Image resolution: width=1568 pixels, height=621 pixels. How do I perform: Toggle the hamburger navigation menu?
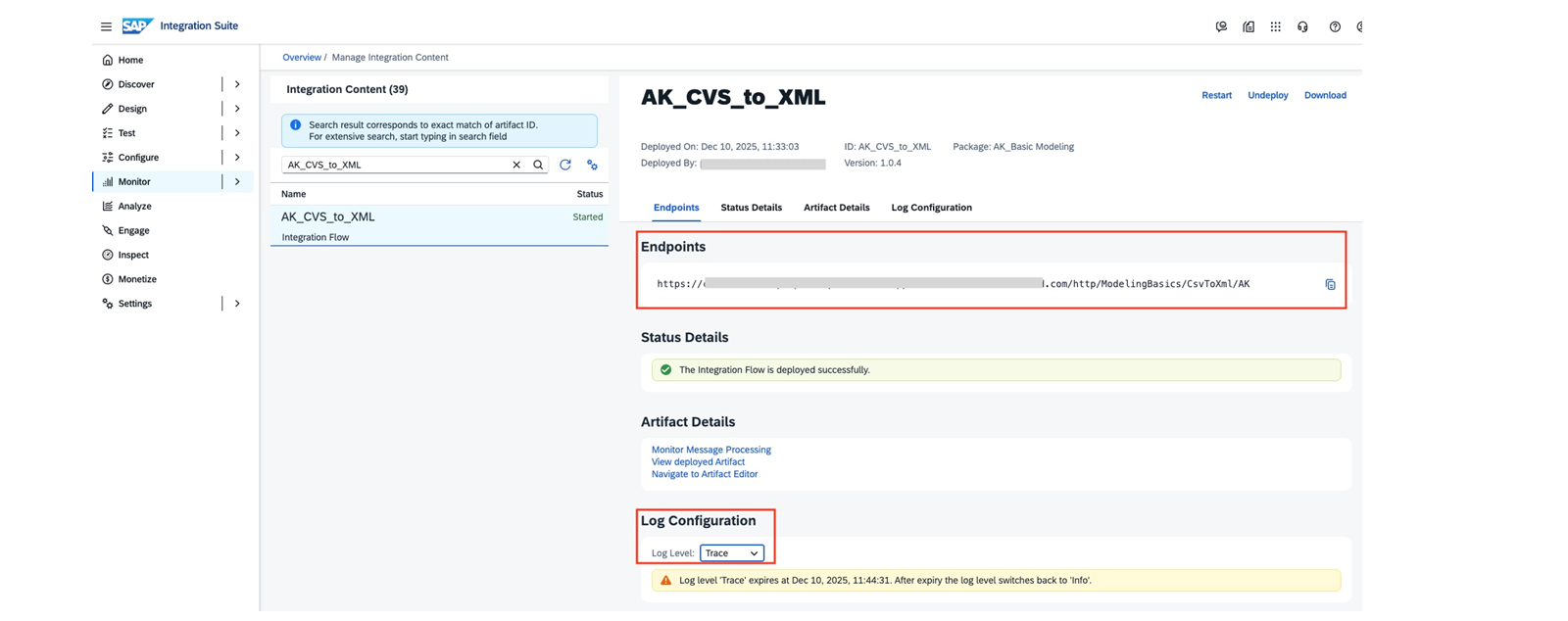coord(106,26)
